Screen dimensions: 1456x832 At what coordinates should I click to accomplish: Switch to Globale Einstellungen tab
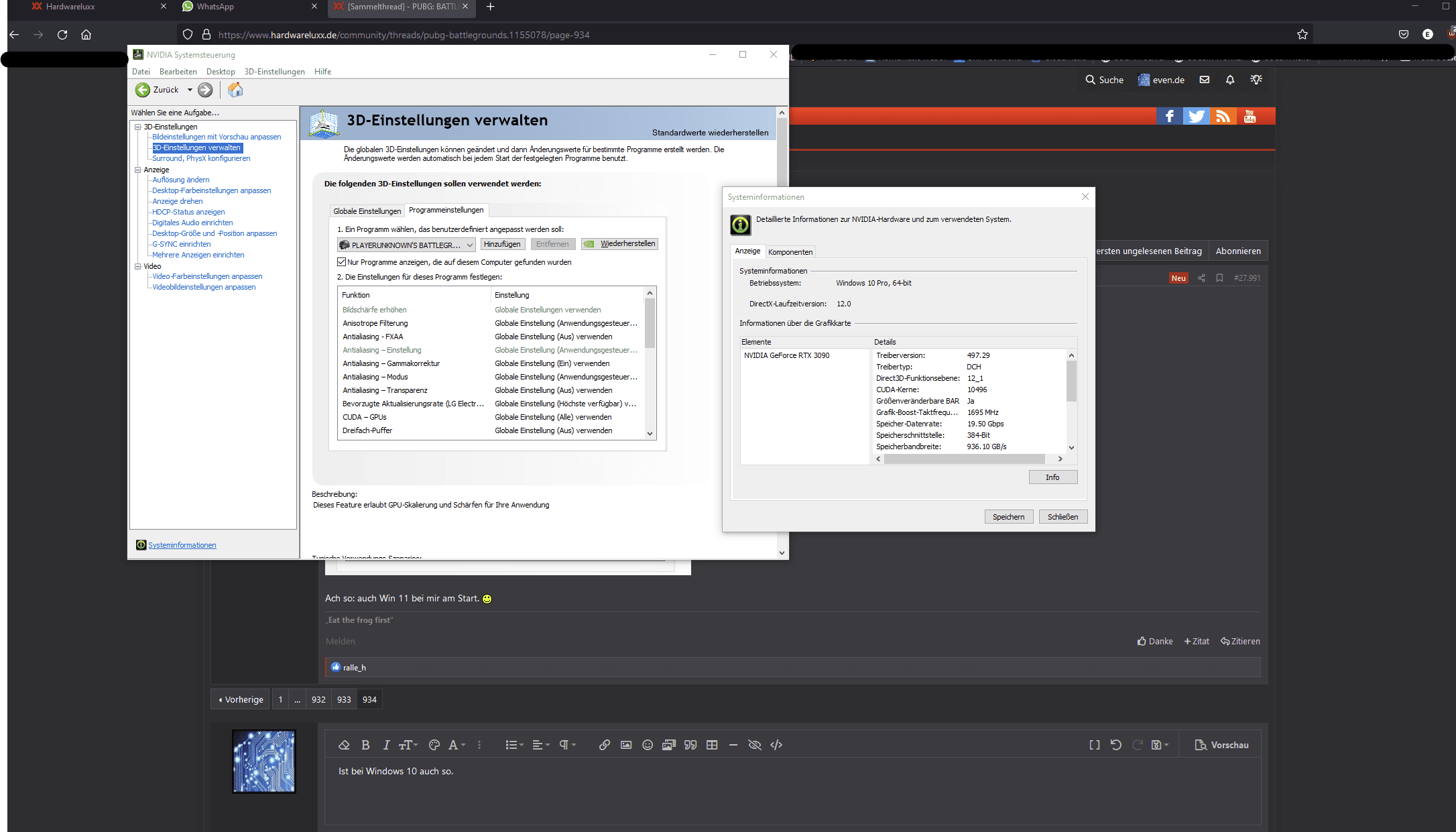pos(367,211)
